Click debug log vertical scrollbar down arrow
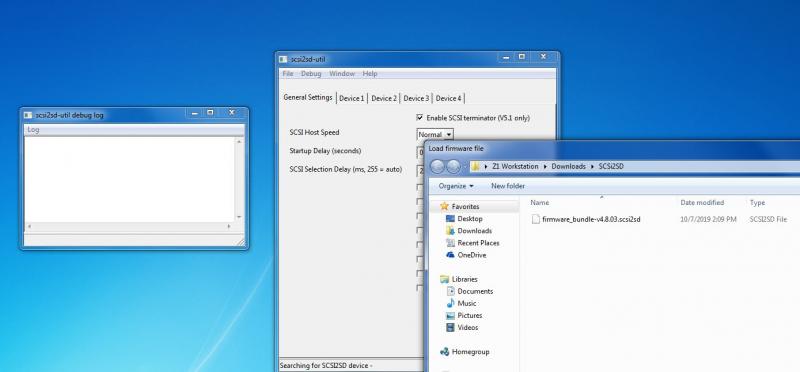This screenshot has height=372, width=800. point(239,217)
